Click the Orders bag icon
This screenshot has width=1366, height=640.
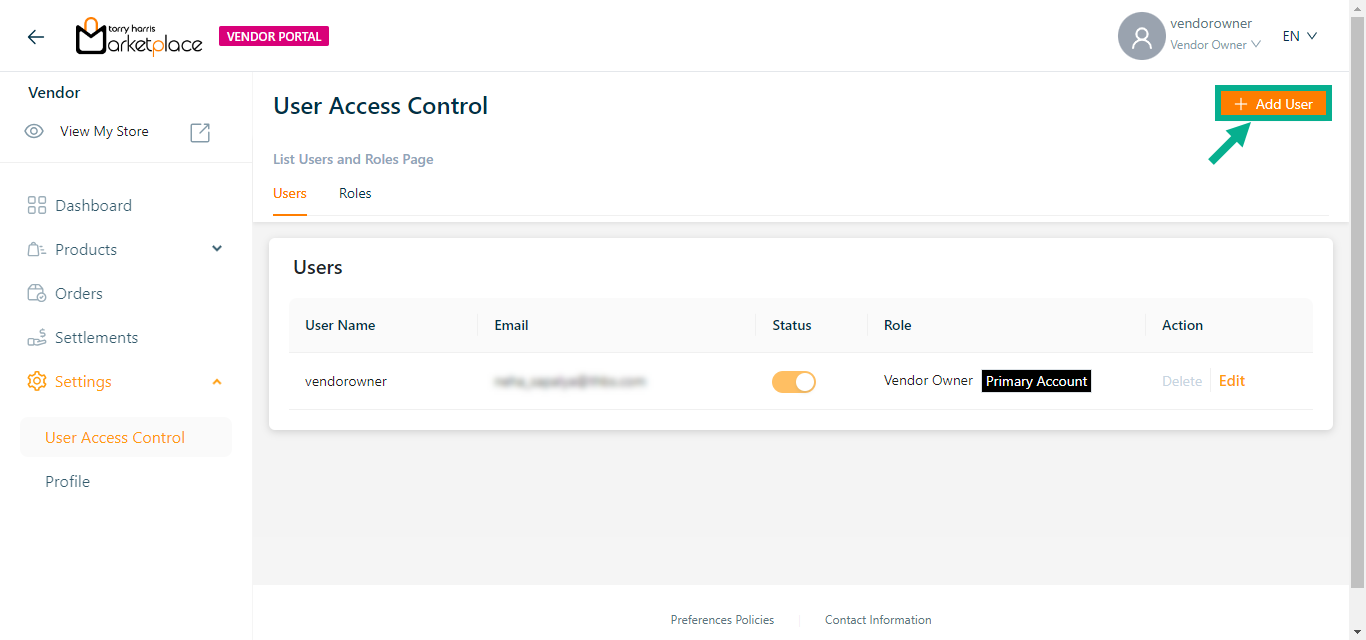37,293
